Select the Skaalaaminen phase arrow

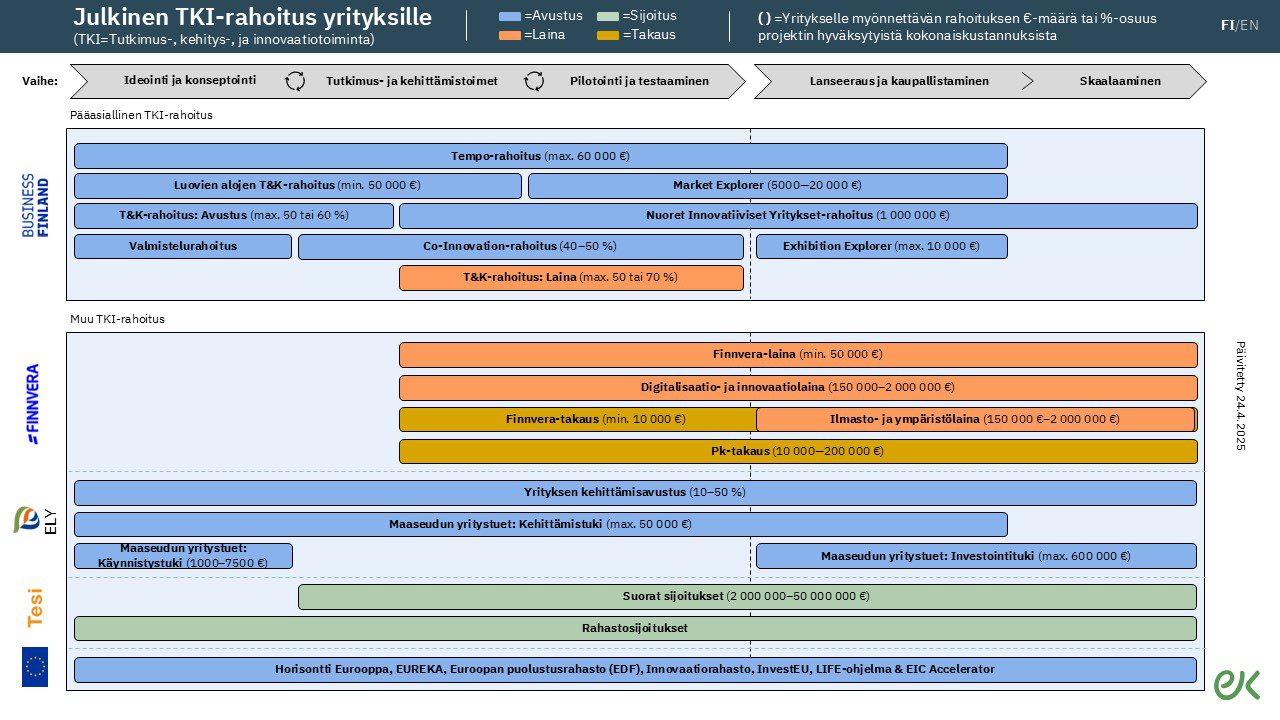click(1119, 81)
